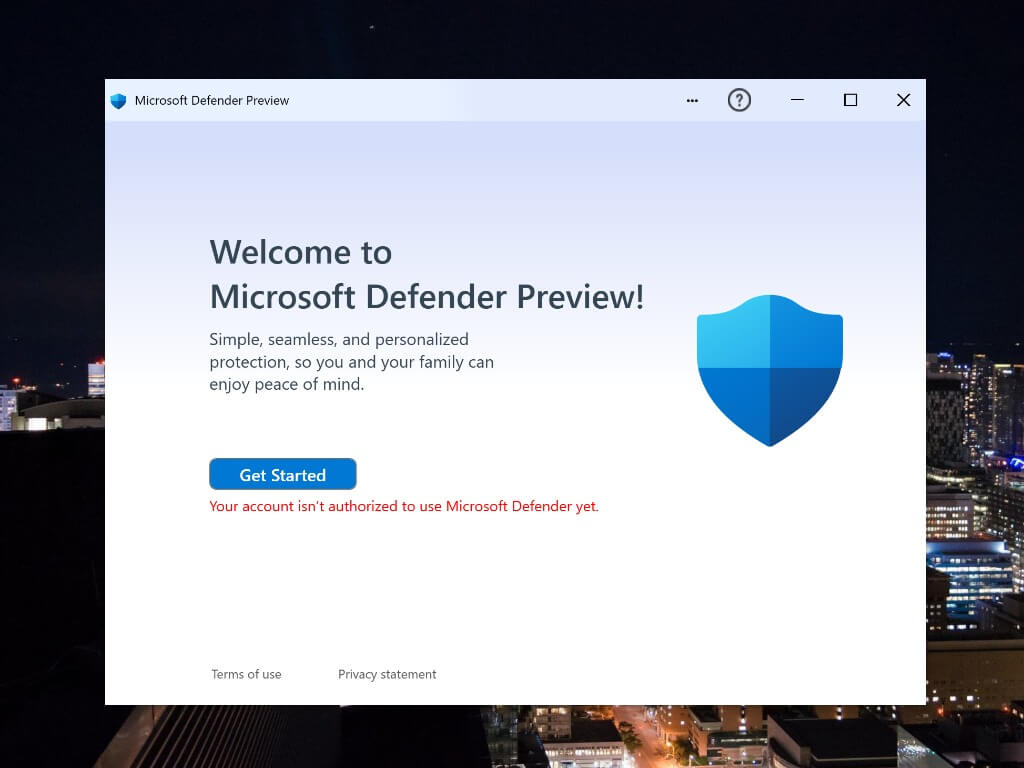Click empty title bar space left of three dots

480,100
